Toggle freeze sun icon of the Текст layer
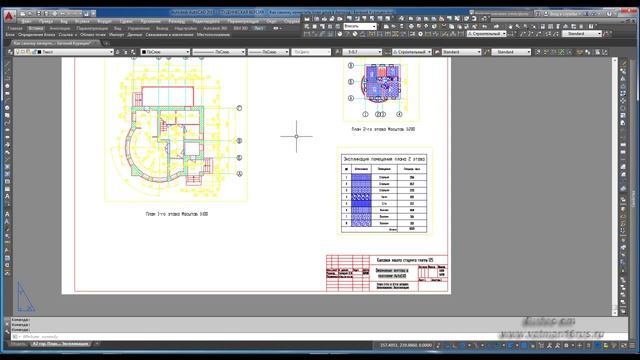640x360 pixels. 23,52
